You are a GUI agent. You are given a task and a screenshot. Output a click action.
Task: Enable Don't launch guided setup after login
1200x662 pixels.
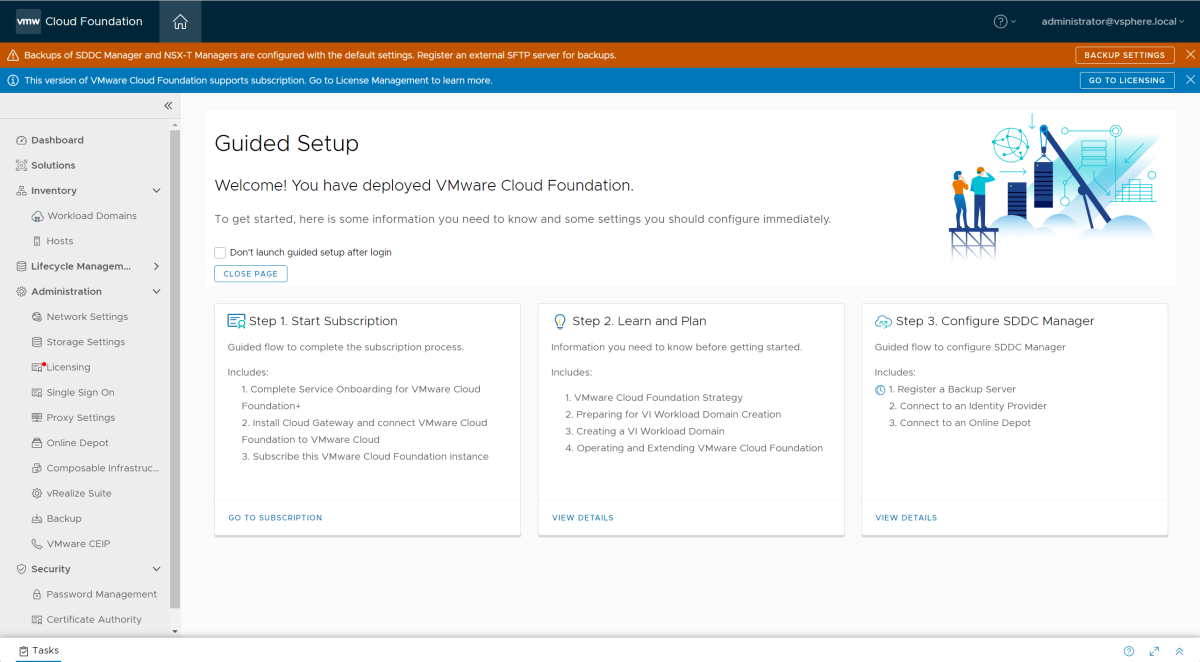click(220, 253)
